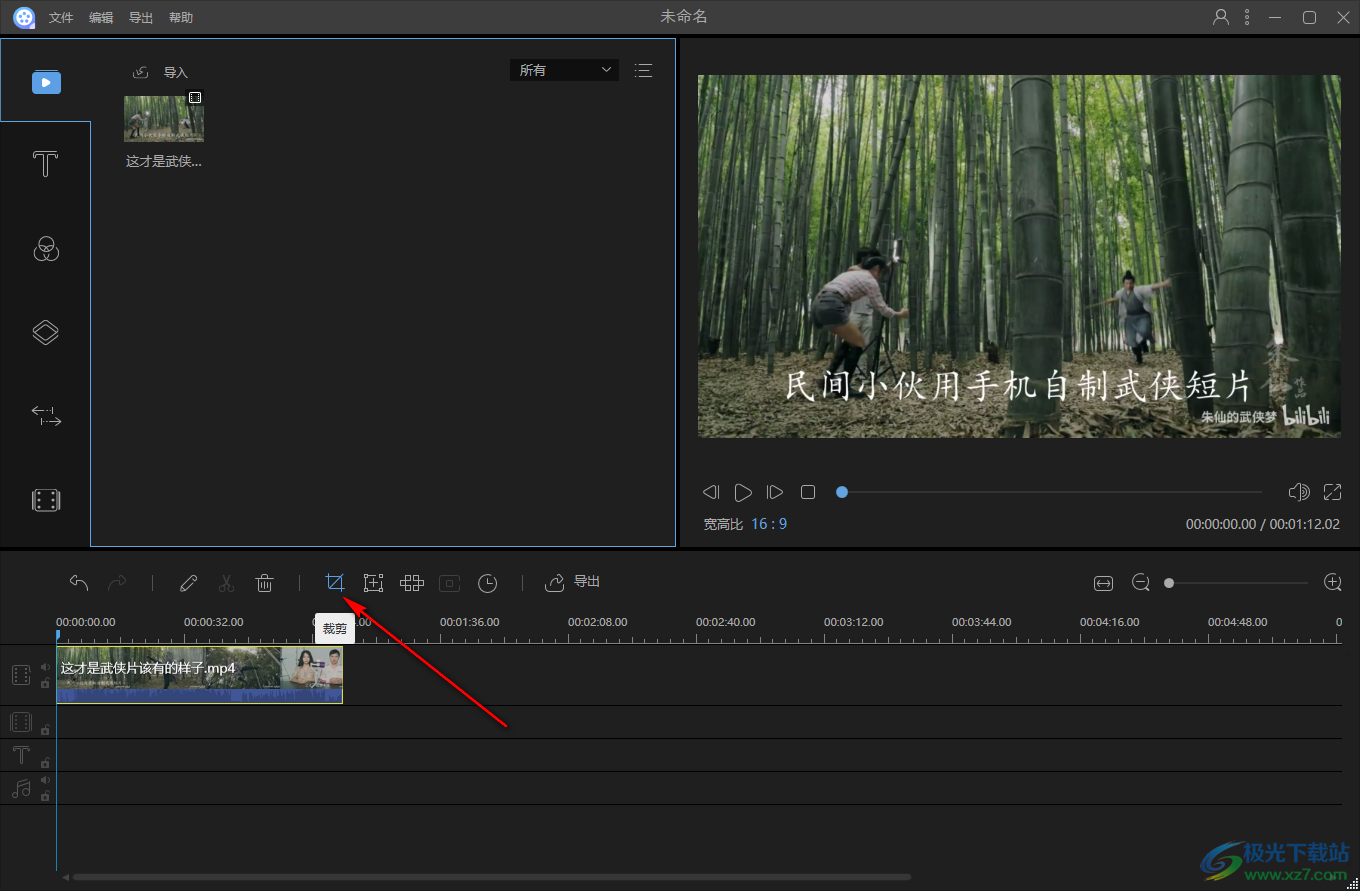The width and height of the screenshot is (1360, 891).
Task: Click the 16 : 9 aspect ratio link
Action: [x=769, y=524]
